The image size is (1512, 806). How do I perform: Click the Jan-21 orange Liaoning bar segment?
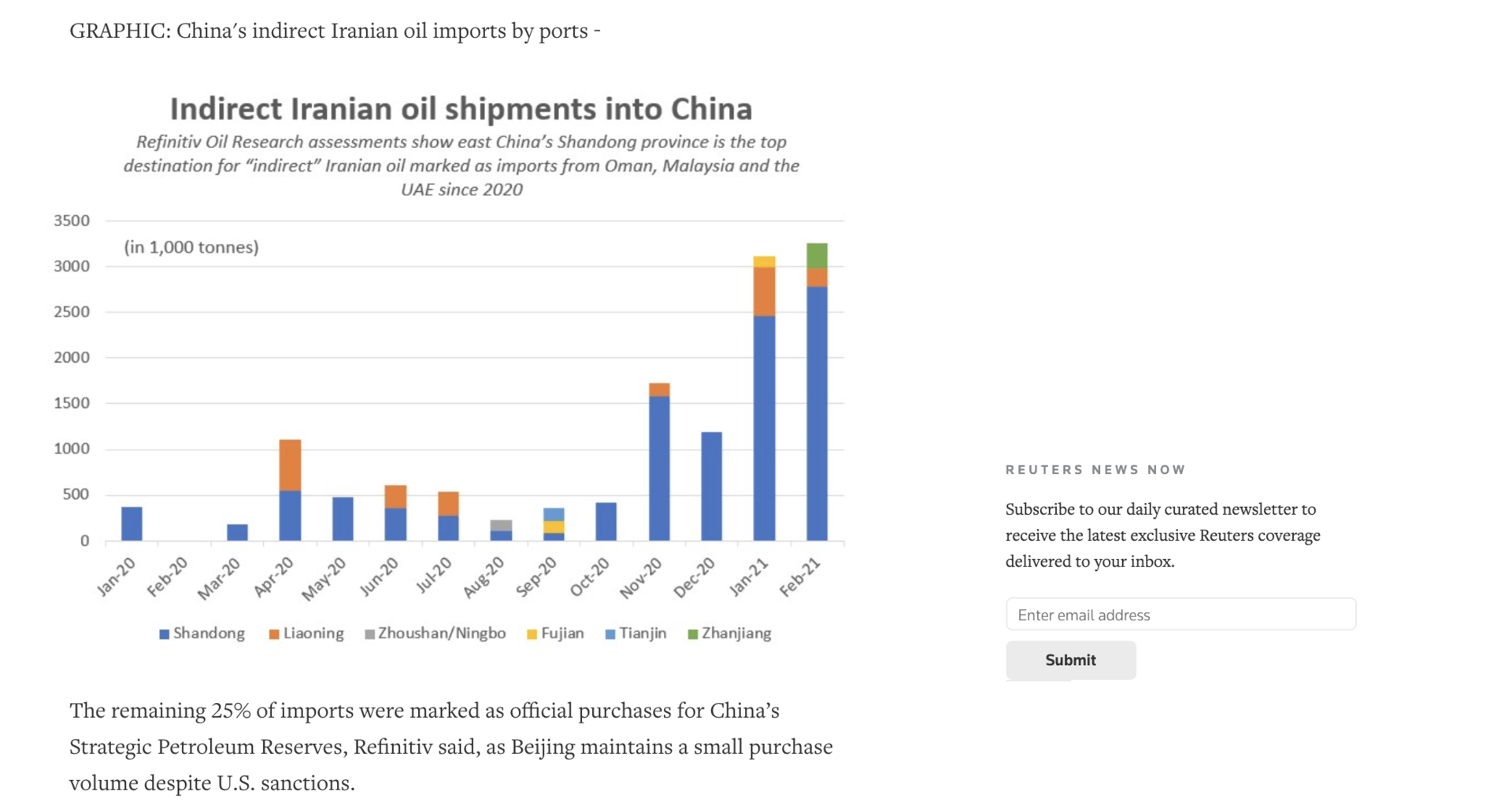pos(764,291)
